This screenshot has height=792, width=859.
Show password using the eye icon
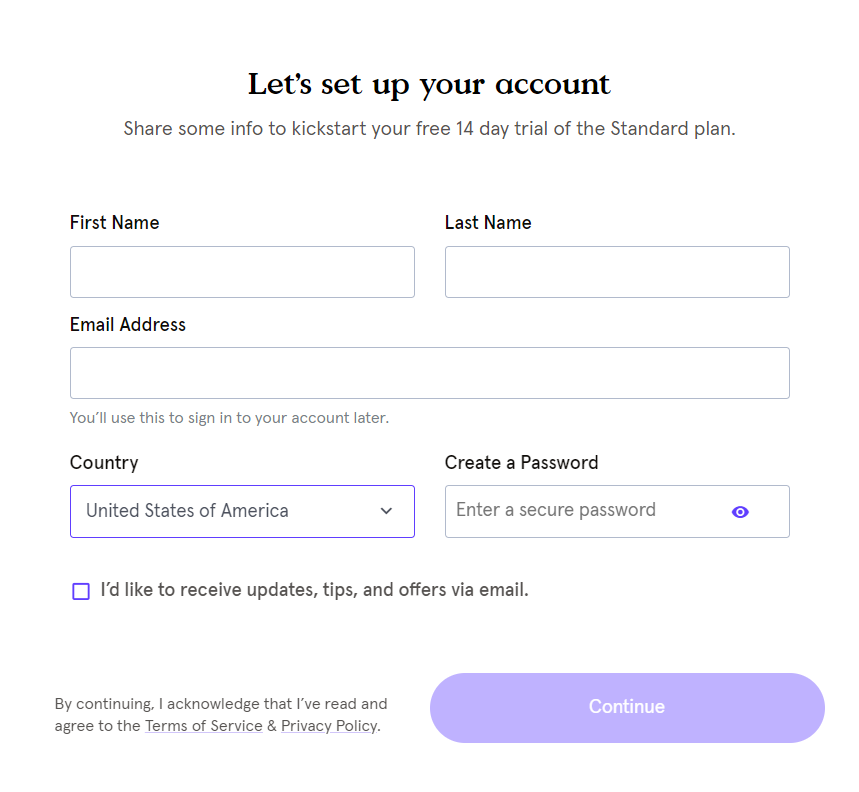pyautogui.click(x=740, y=512)
